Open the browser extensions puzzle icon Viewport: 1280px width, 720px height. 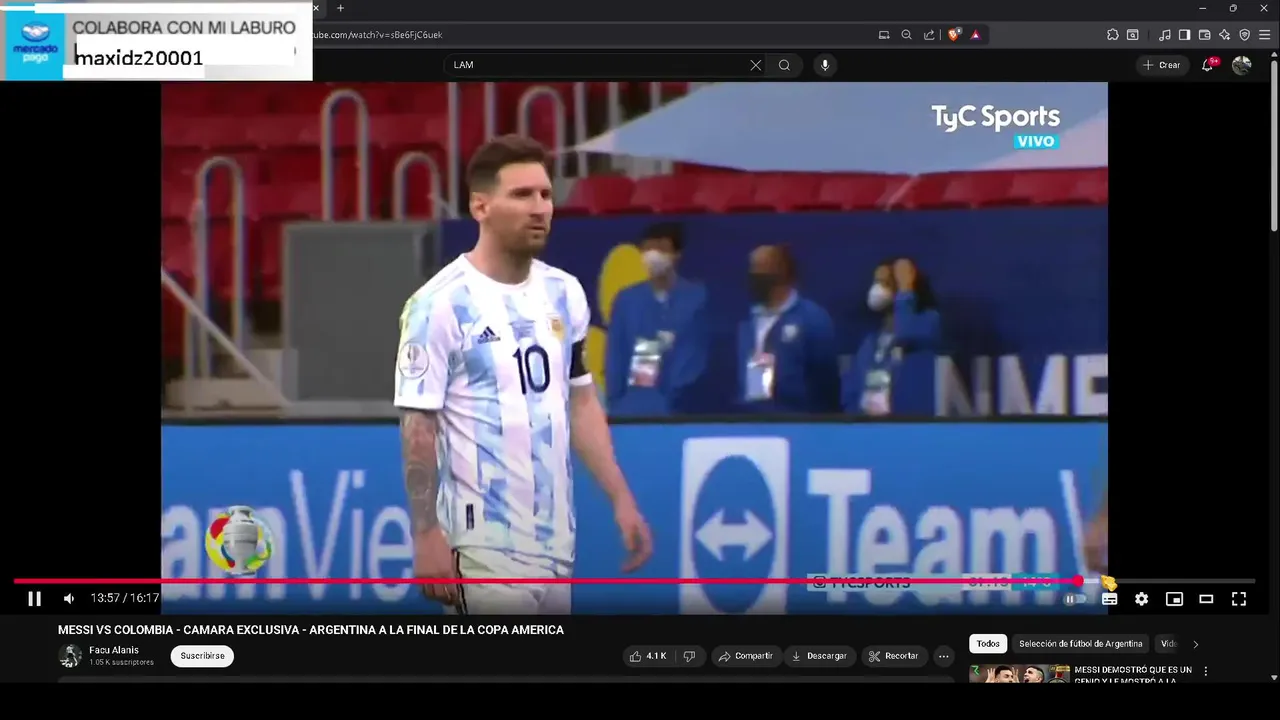click(1113, 35)
